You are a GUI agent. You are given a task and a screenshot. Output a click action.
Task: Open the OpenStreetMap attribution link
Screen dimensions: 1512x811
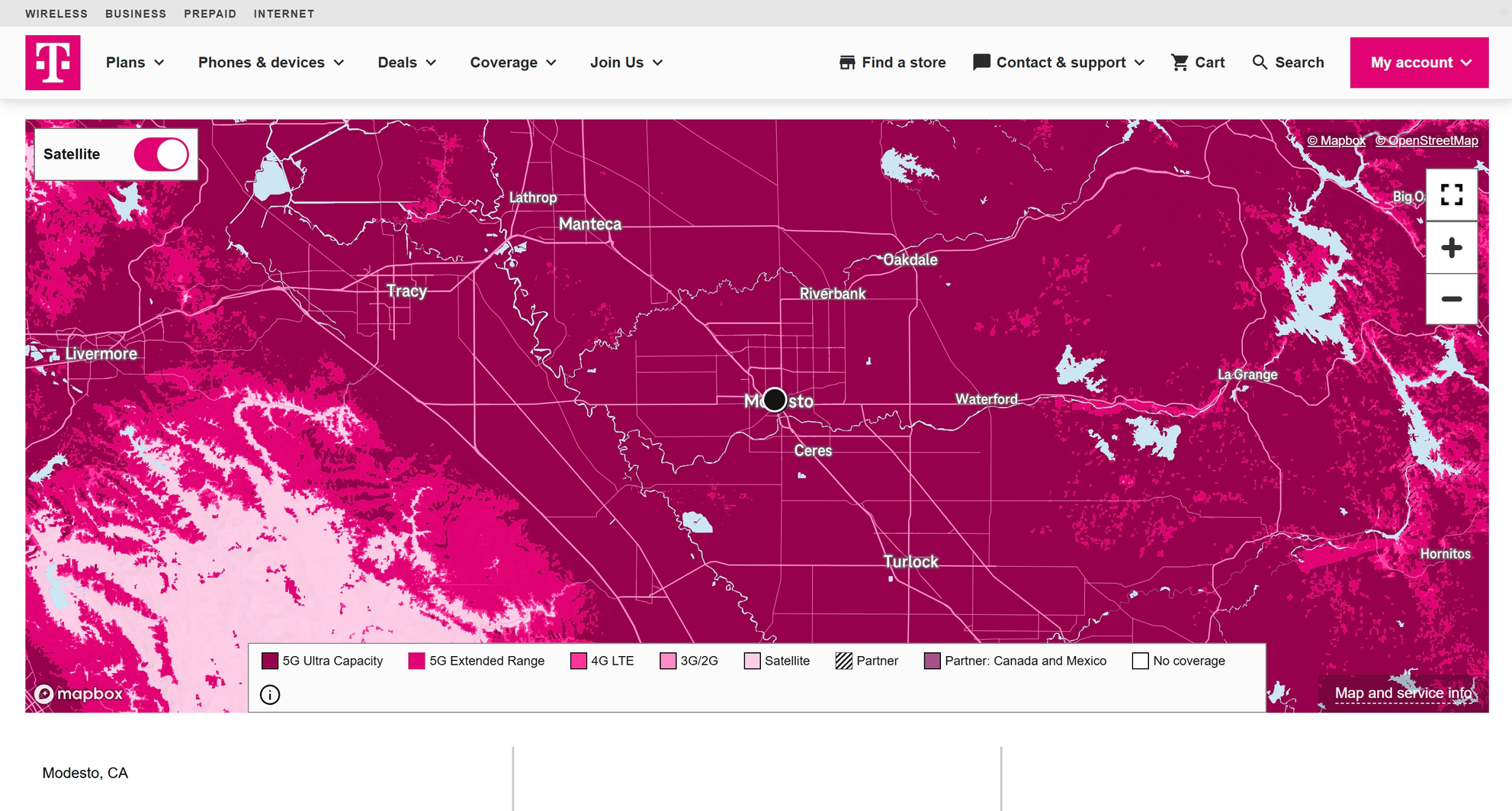(1427, 140)
